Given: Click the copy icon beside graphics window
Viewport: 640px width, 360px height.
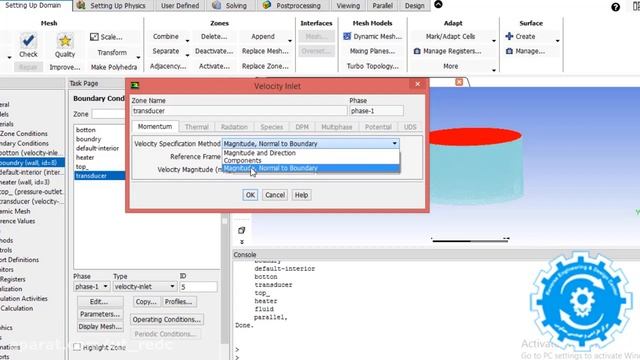Looking at the screenshot, I should coord(241,231).
